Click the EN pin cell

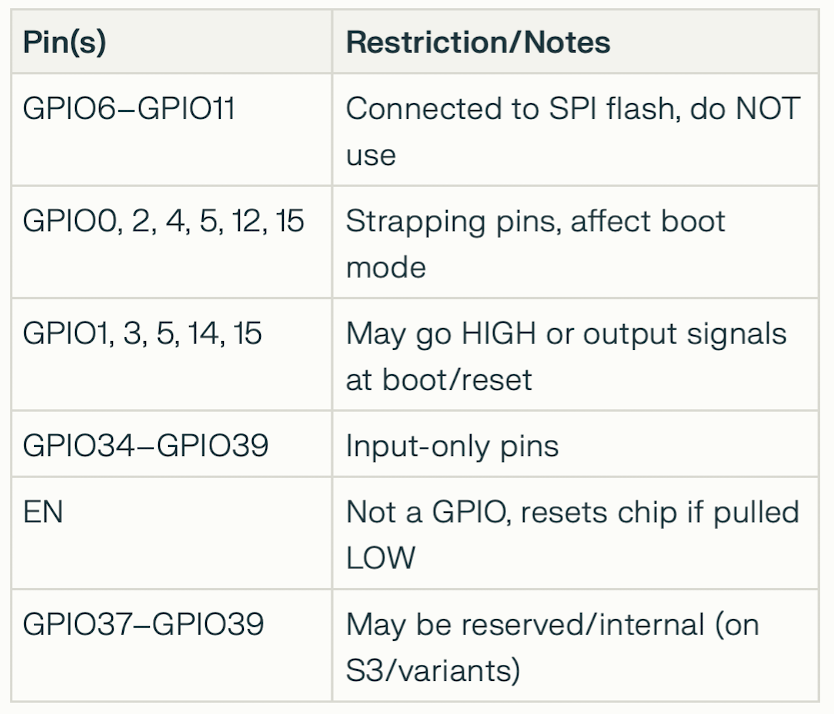pyautogui.click(x=42, y=512)
